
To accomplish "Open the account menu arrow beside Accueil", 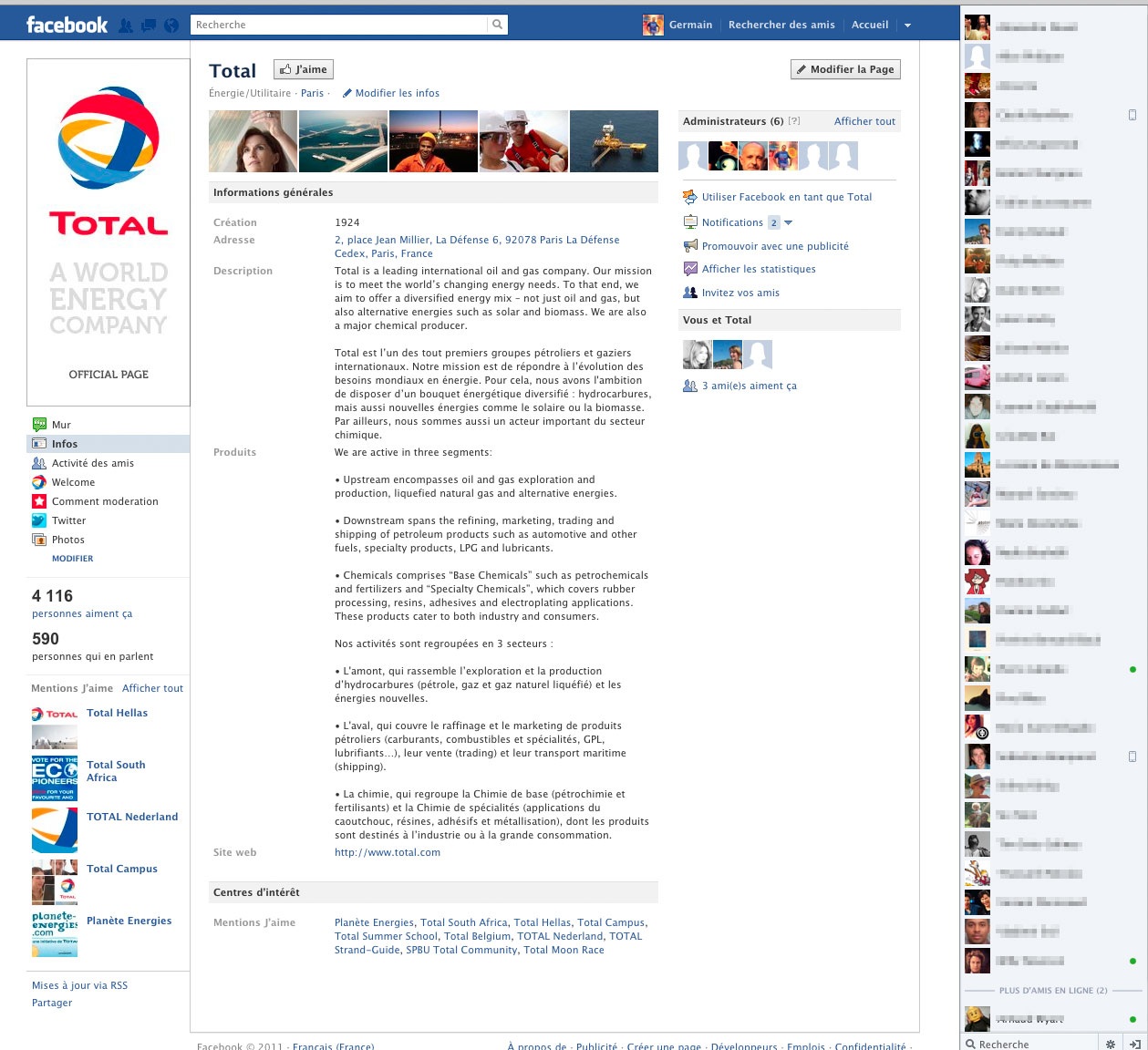I will 907,26.
